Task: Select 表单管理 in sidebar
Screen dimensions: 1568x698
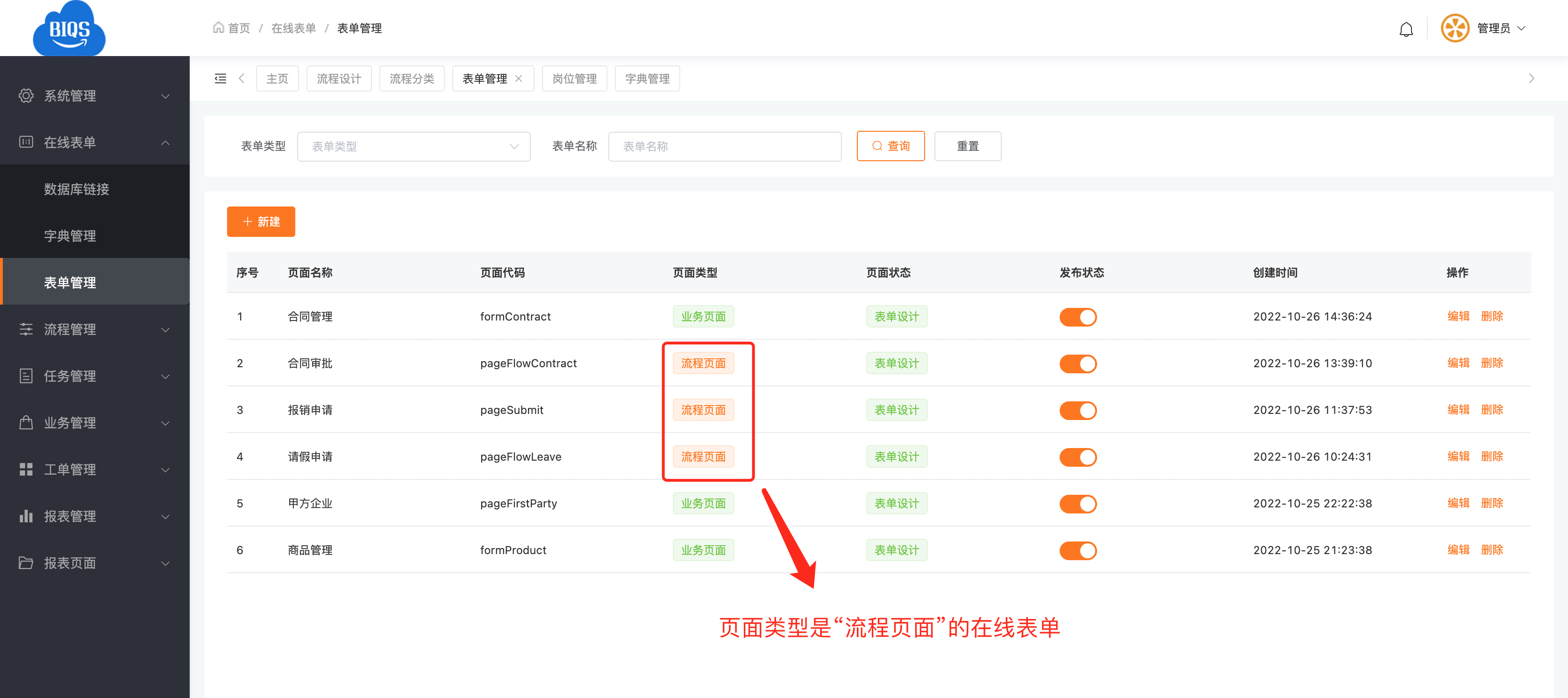Action: click(x=95, y=282)
